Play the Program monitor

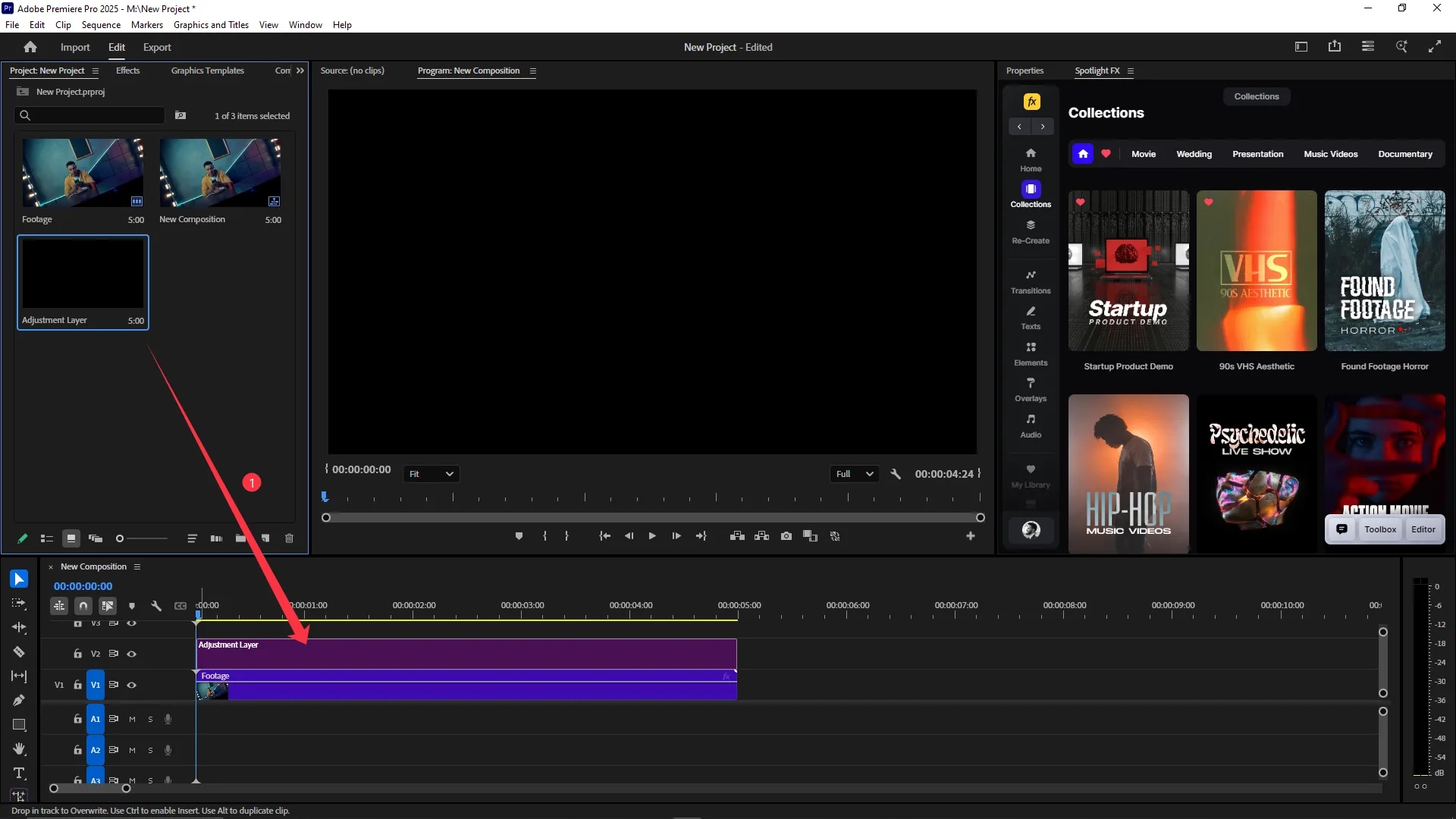[x=652, y=536]
